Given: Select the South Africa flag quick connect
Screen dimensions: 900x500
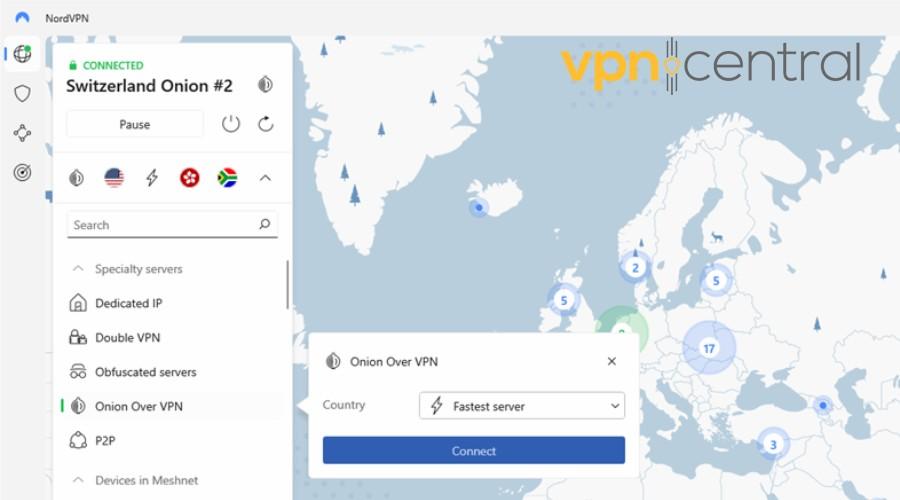Looking at the screenshot, I should point(227,178).
